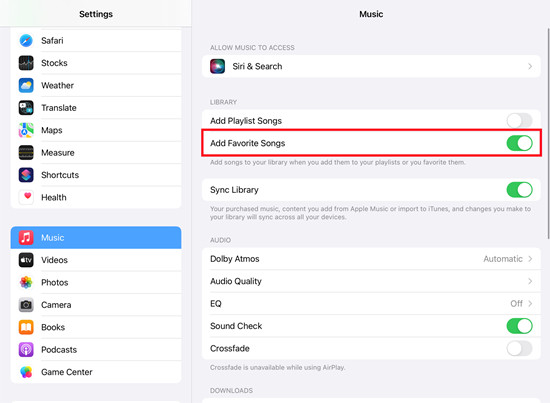Viewport: 550px width, 403px height.
Task: Enable the Add Playlist Songs switch
Action: pyautogui.click(x=519, y=121)
